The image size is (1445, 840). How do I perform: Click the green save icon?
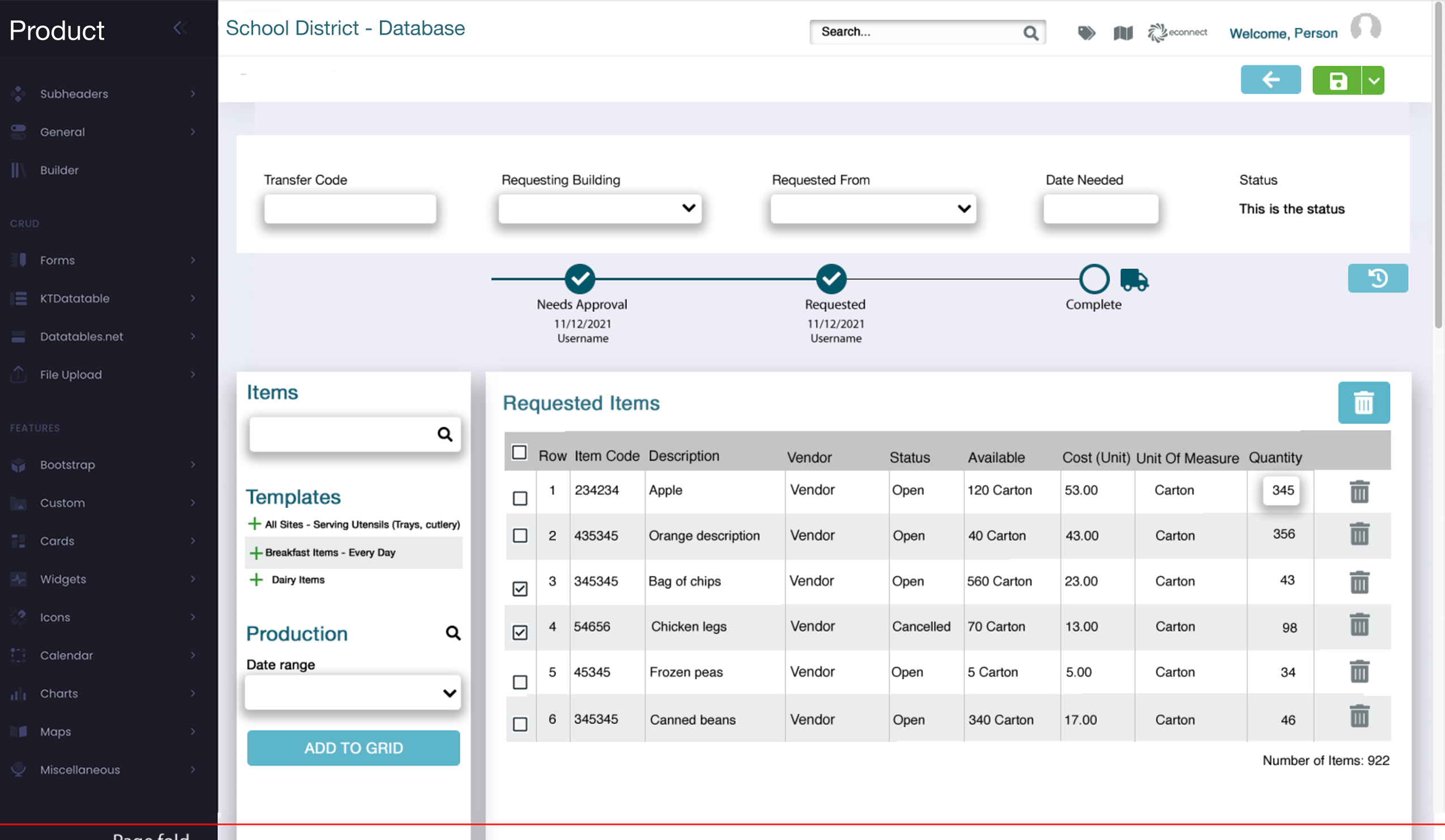point(1339,80)
